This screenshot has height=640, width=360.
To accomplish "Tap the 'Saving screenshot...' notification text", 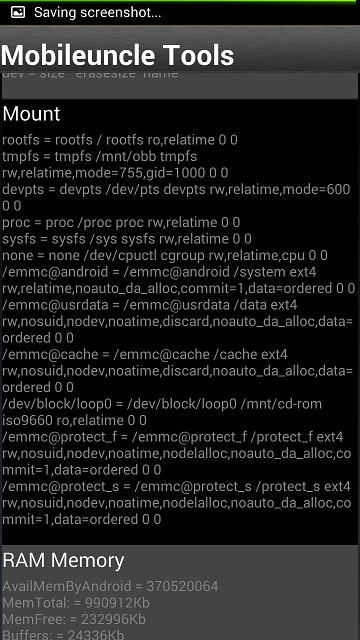I will point(98,13).
